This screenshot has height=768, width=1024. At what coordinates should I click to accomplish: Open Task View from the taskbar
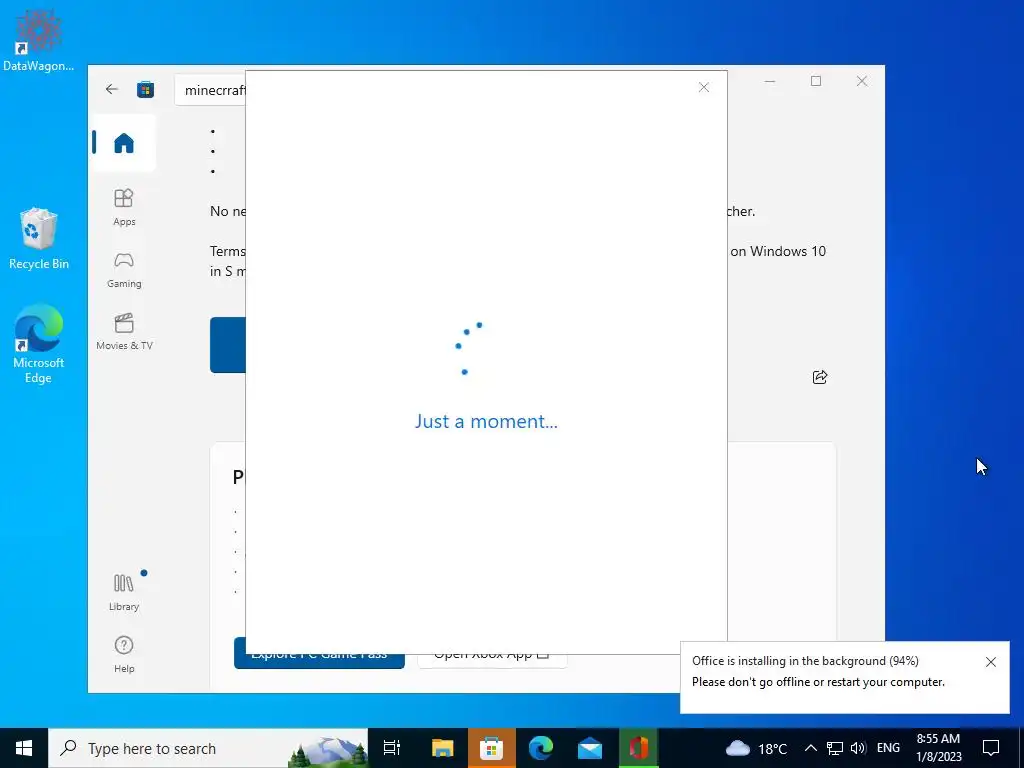click(392, 748)
